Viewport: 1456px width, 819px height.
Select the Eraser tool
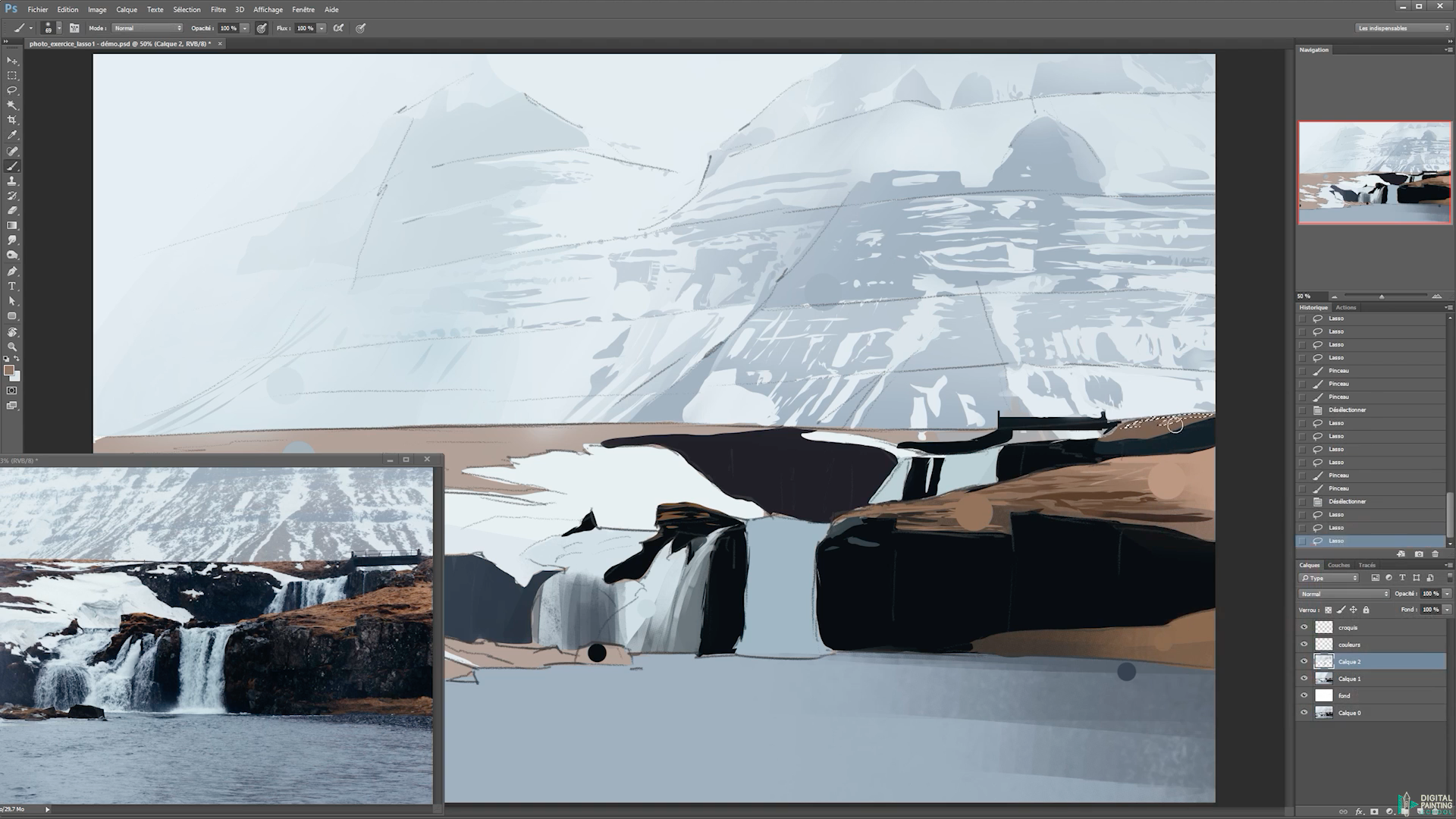point(12,210)
